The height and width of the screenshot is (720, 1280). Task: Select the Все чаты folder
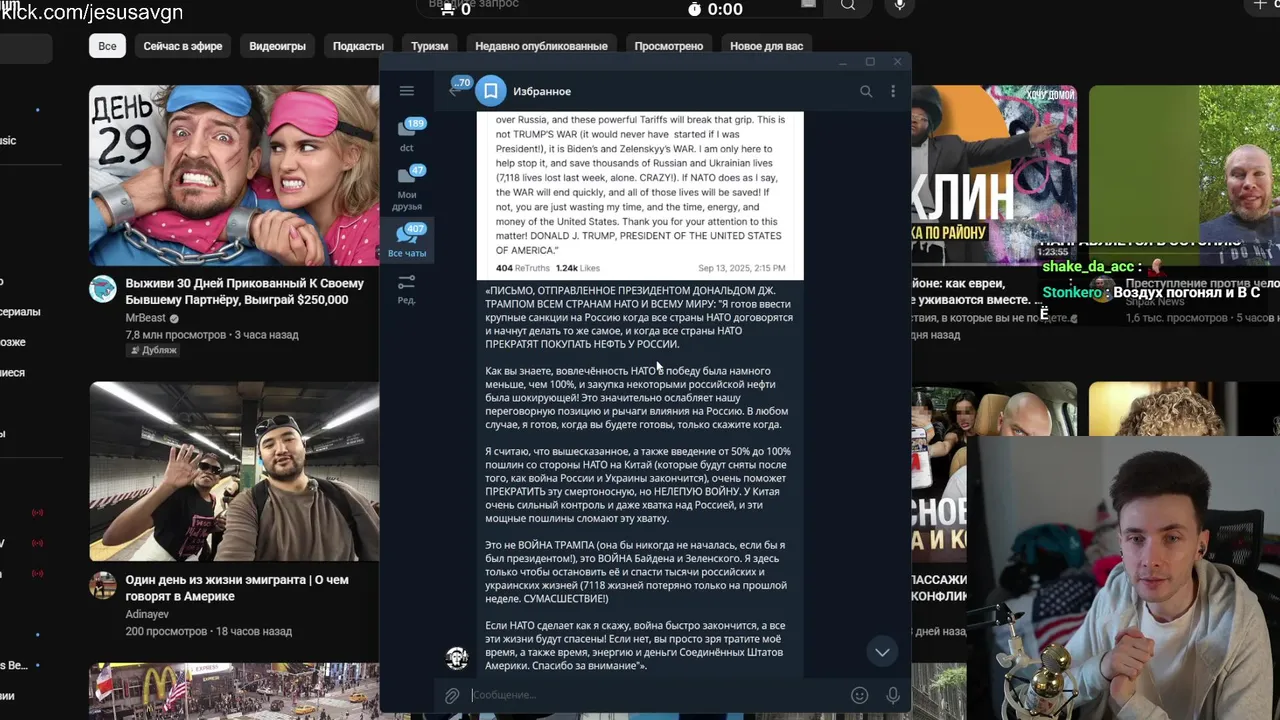click(x=407, y=241)
